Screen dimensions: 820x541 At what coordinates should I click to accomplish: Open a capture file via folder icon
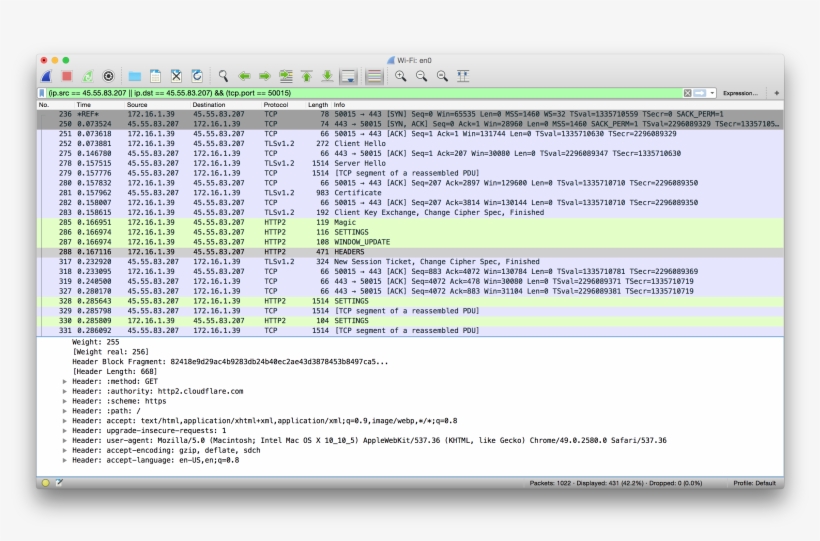(134, 76)
